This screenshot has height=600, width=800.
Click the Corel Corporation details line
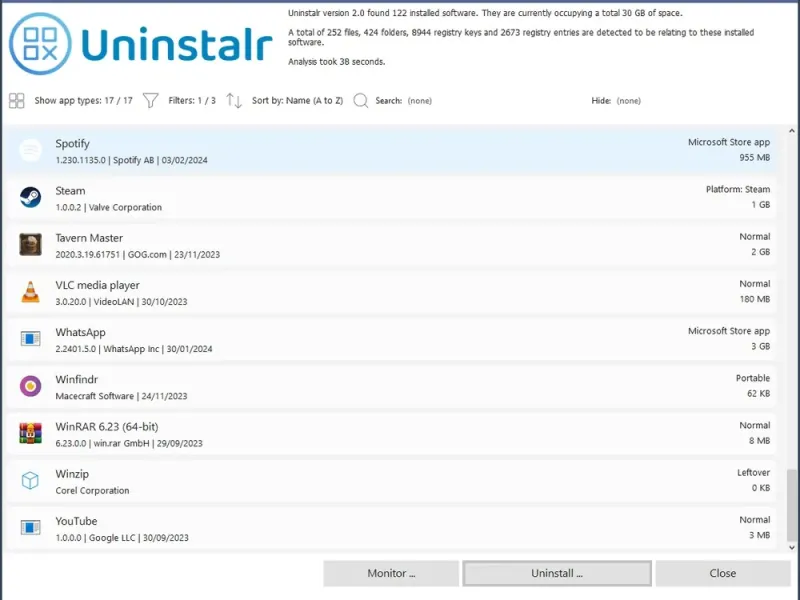[92, 490]
